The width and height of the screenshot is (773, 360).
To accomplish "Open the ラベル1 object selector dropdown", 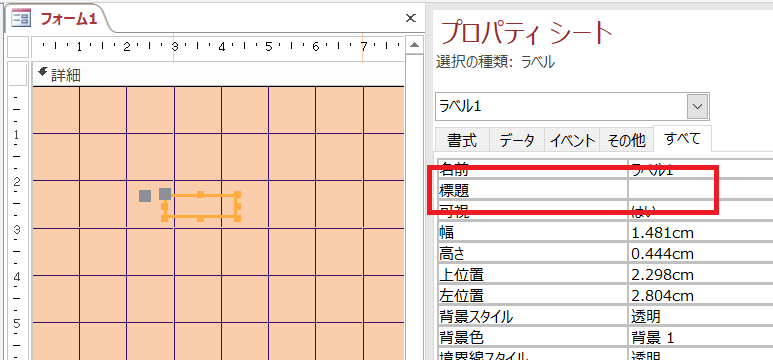I will coord(698,107).
